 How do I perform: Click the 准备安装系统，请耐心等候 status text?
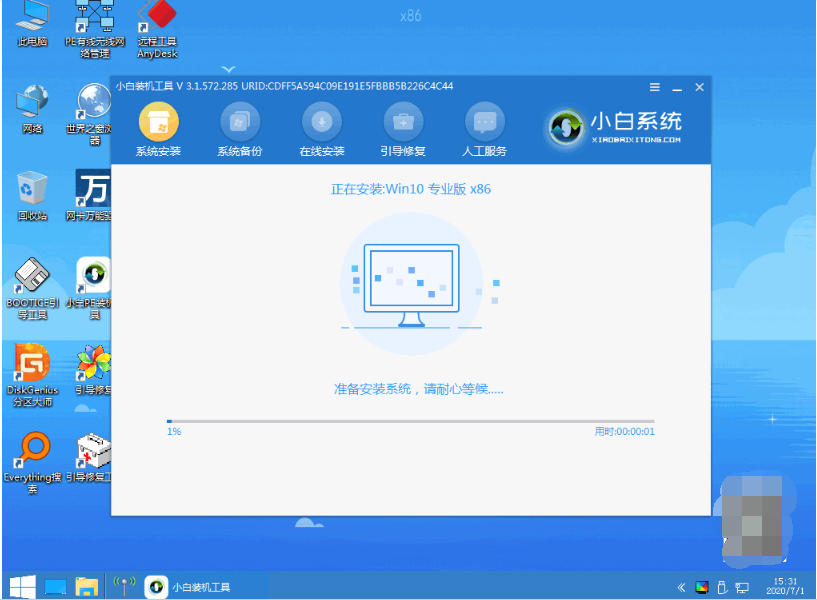418,389
